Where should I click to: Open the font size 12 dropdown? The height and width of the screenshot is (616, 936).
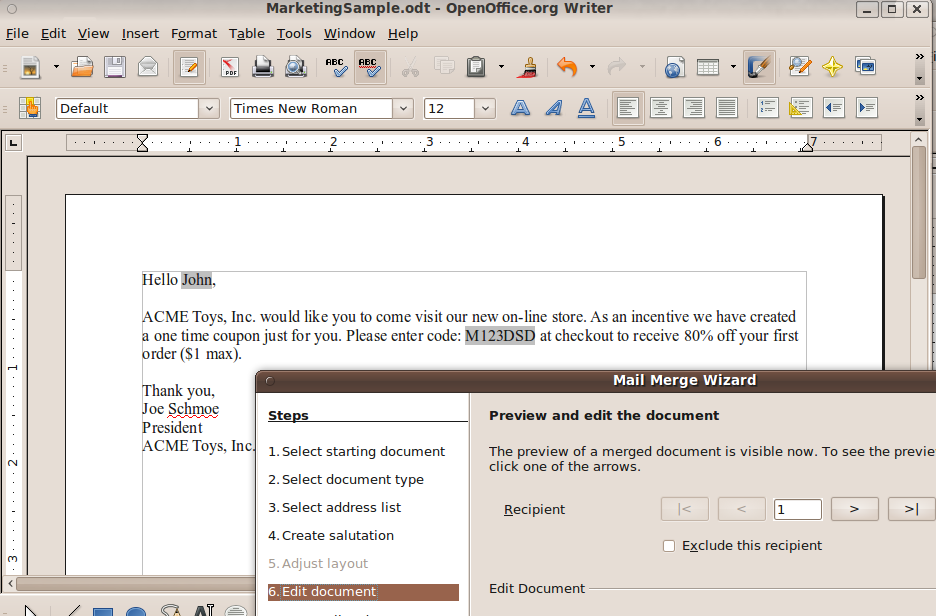(x=485, y=109)
